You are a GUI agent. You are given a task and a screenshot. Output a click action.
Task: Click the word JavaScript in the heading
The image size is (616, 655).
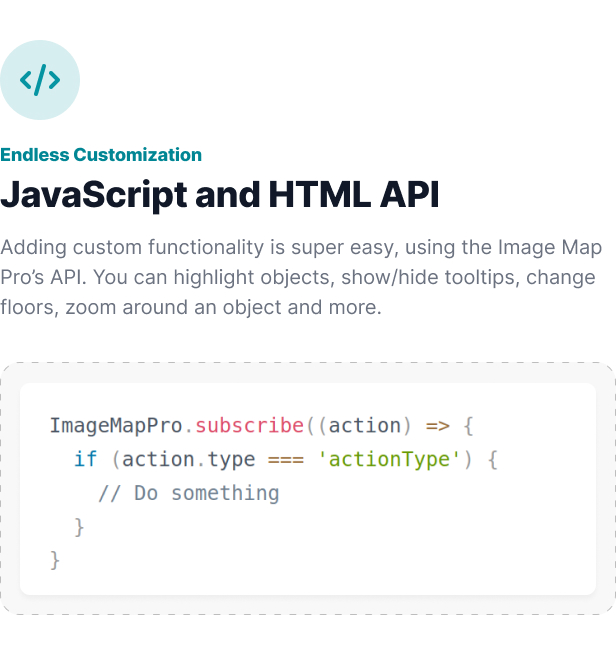(94, 194)
